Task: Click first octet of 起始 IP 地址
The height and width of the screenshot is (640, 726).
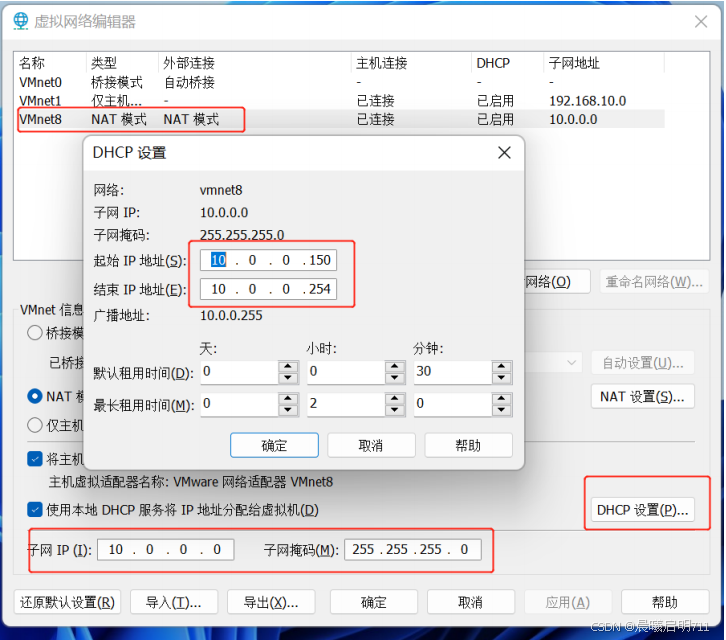Action: click(x=218, y=260)
